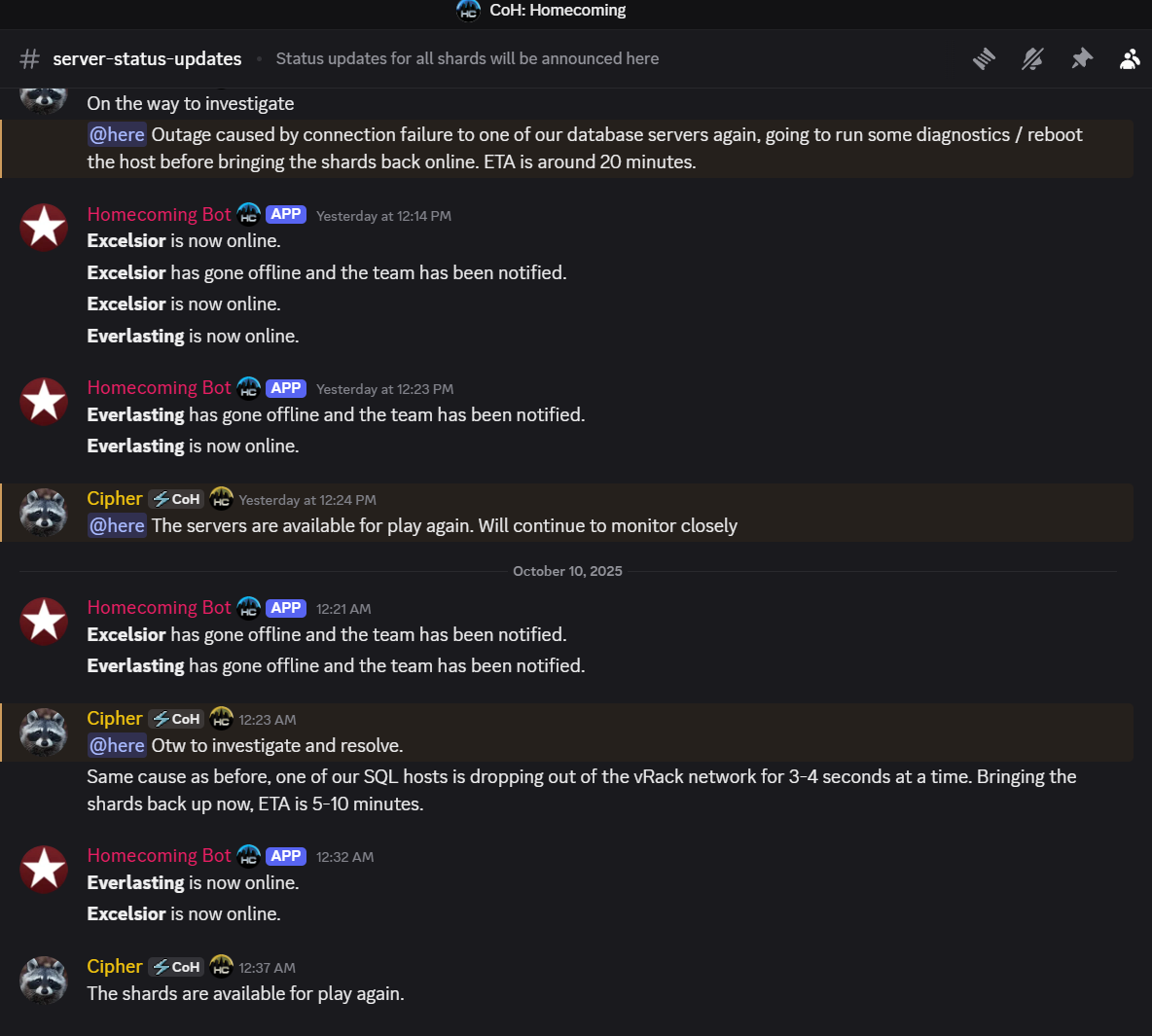Toggle the member list icon
This screenshot has width=1152, height=1036.
(1129, 59)
